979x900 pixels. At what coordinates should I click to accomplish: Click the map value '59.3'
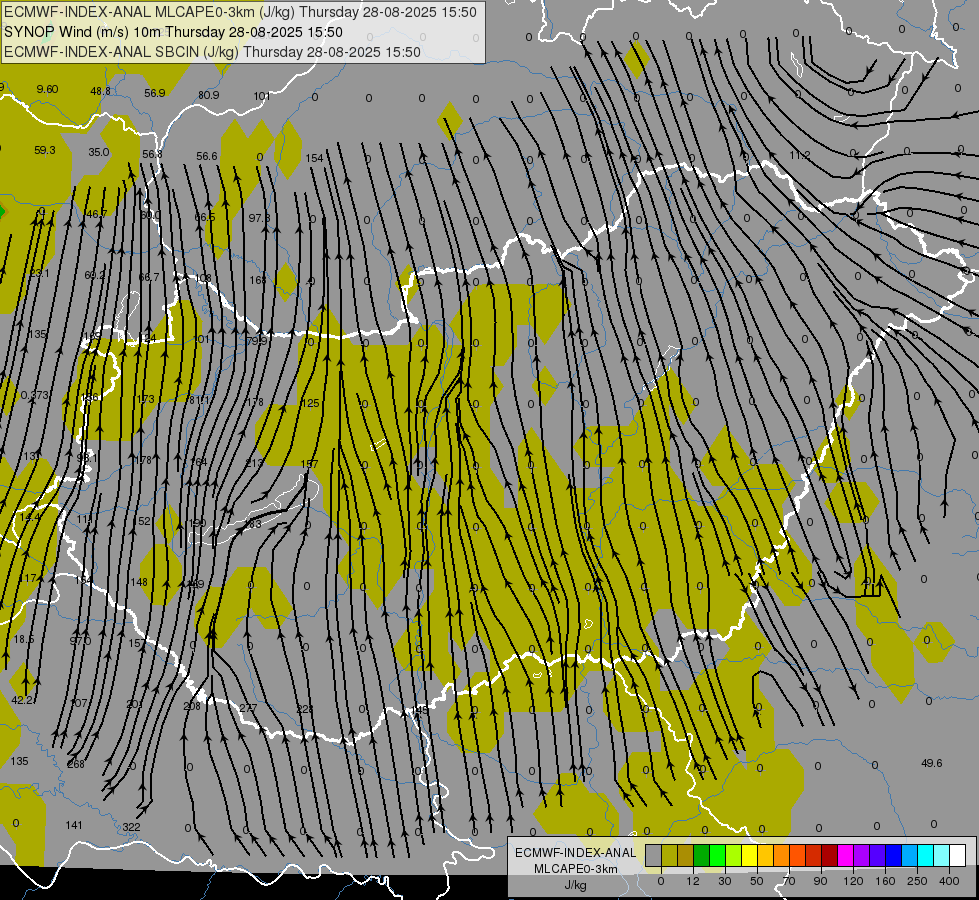pyautogui.click(x=45, y=150)
